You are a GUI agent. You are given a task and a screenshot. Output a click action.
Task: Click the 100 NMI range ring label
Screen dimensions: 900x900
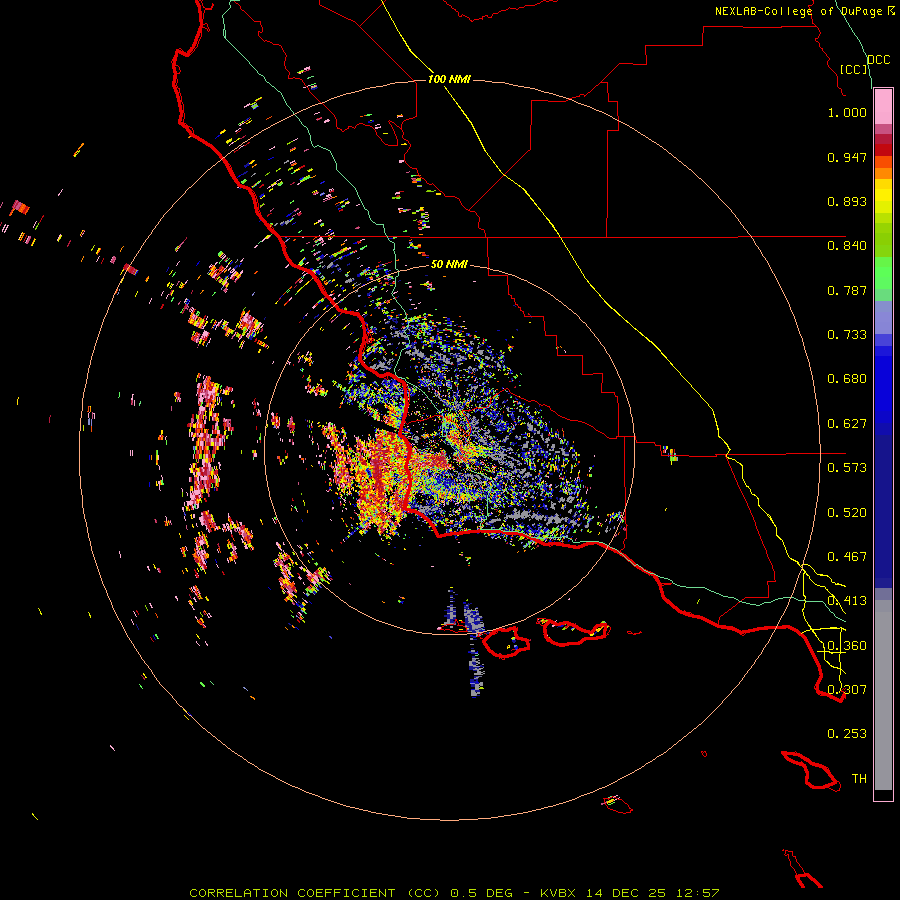pyautogui.click(x=449, y=79)
